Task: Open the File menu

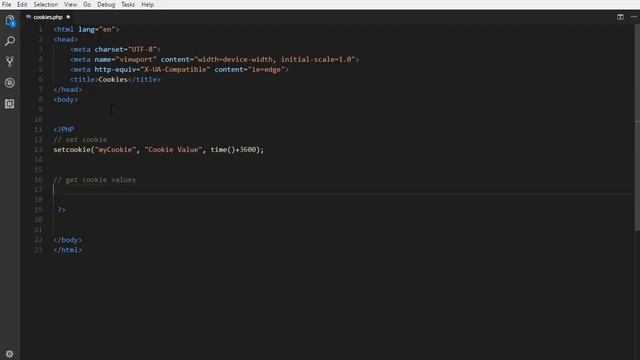Action: pyautogui.click(x=7, y=4)
